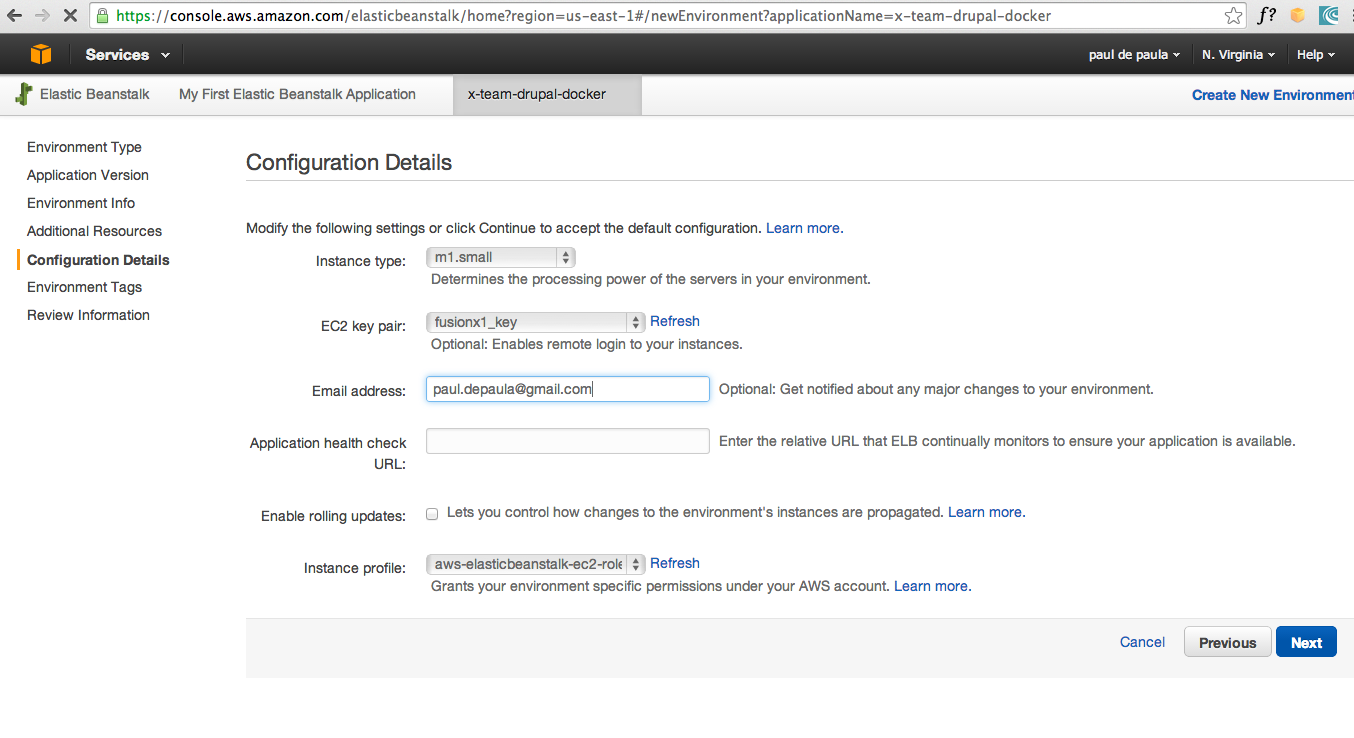Go to Application Version step
The image size is (1354, 738).
coord(88,175)
